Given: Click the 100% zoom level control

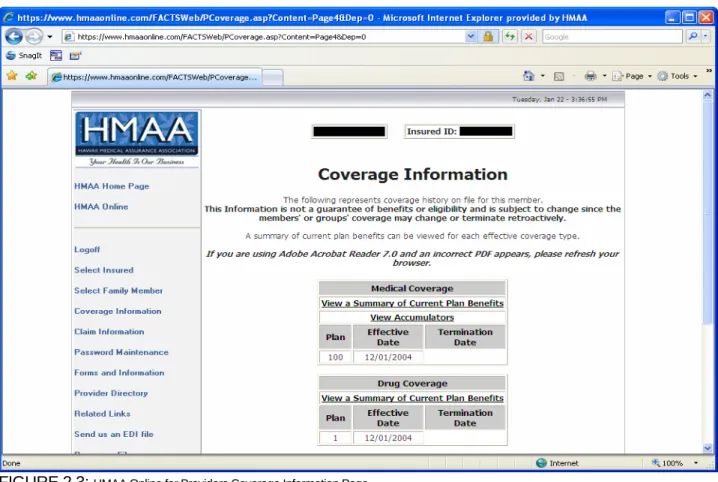Looking at the screenshot, I should point(668,463).
